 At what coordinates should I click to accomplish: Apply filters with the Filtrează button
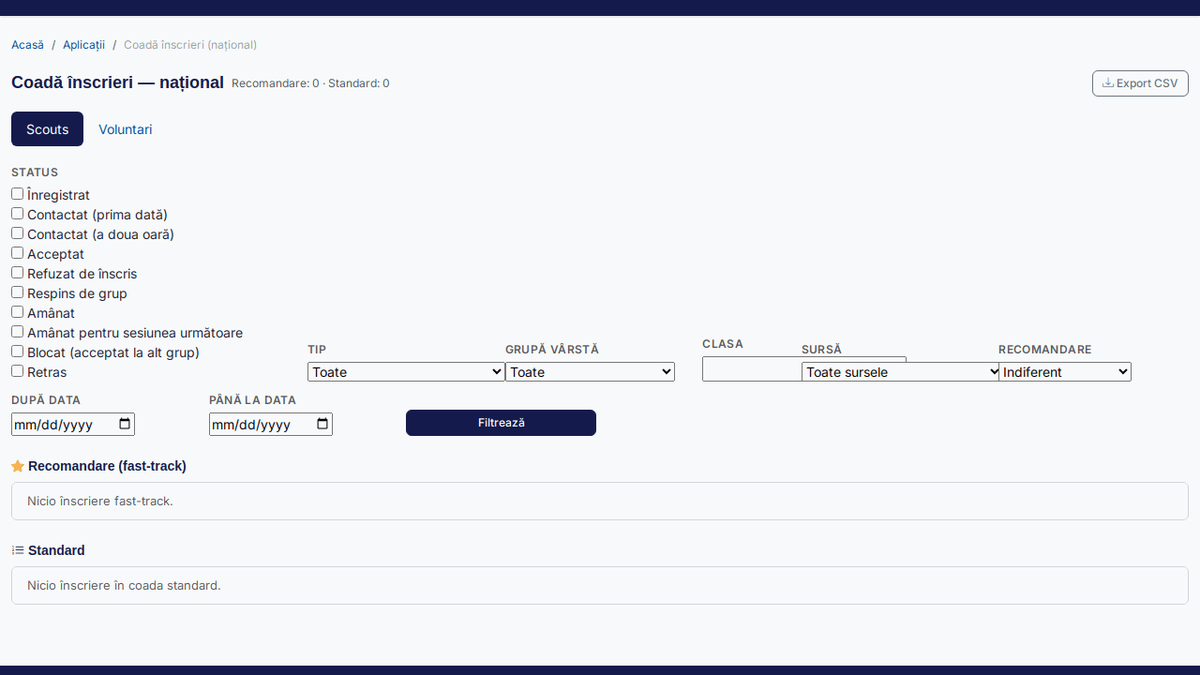pos(501,423)
